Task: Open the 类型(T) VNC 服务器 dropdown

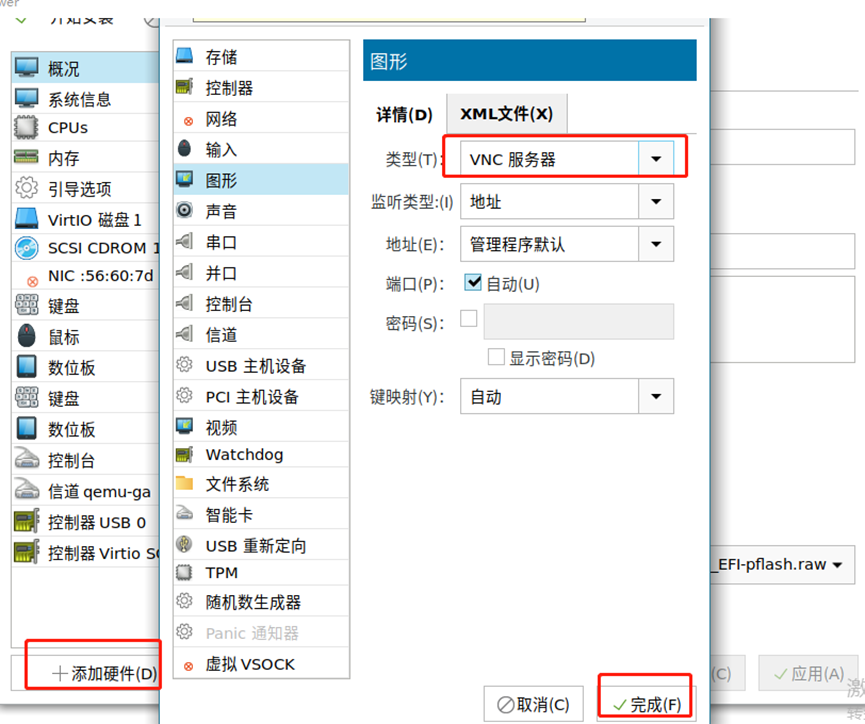Action: [567, 159]
